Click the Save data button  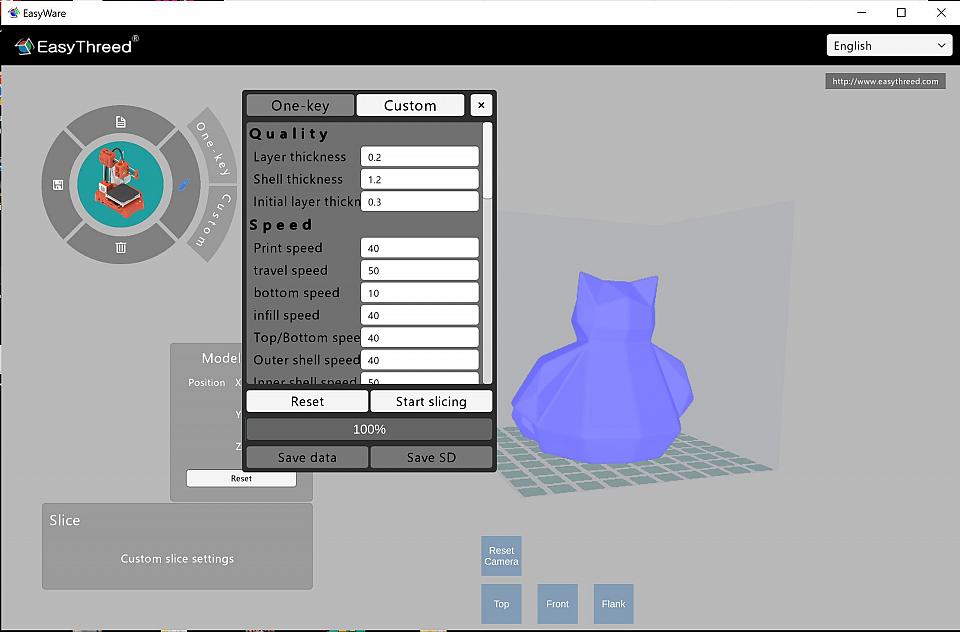(x=307, y=457)
